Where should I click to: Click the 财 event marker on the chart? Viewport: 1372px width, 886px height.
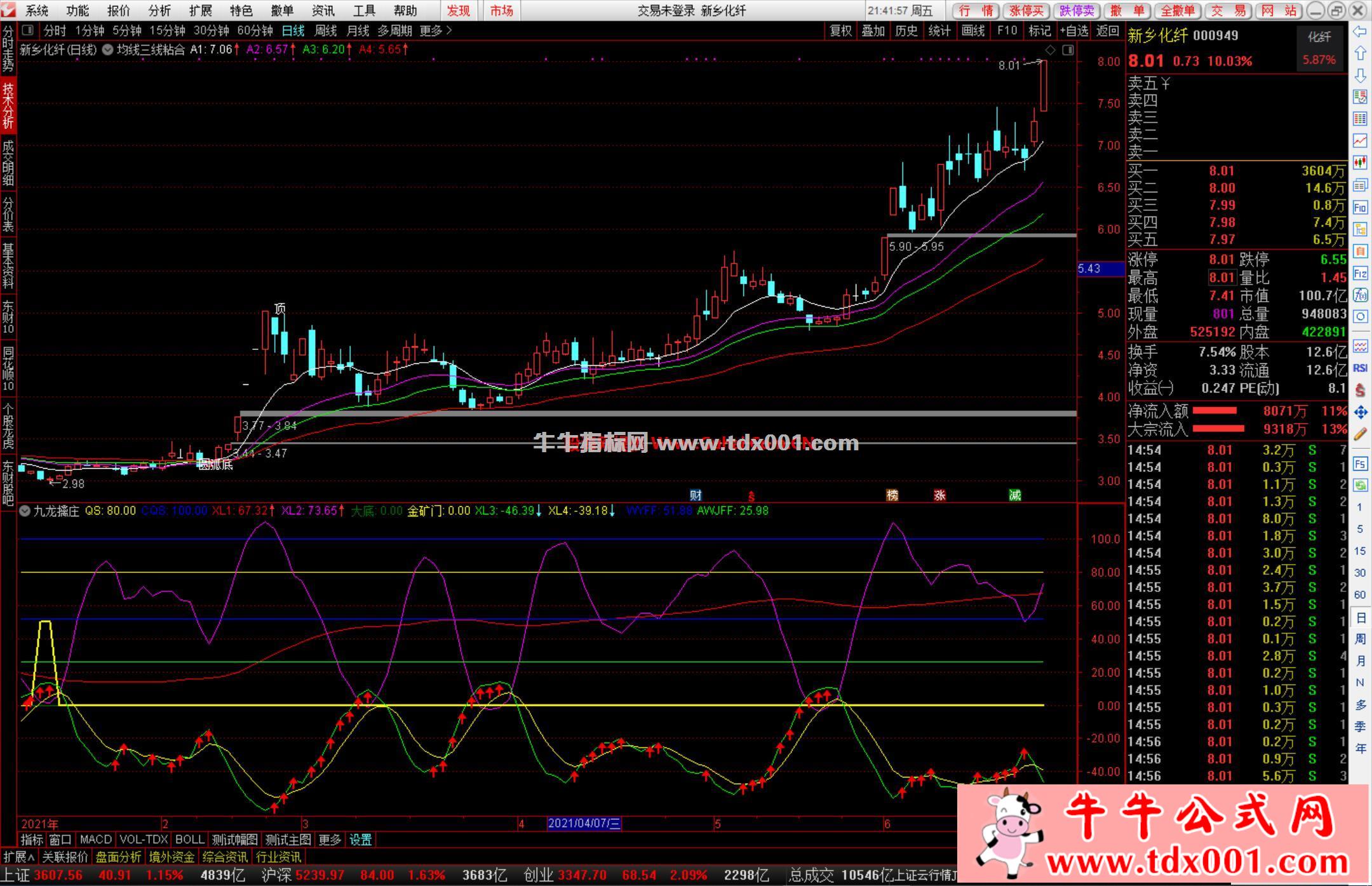(696, 495)
